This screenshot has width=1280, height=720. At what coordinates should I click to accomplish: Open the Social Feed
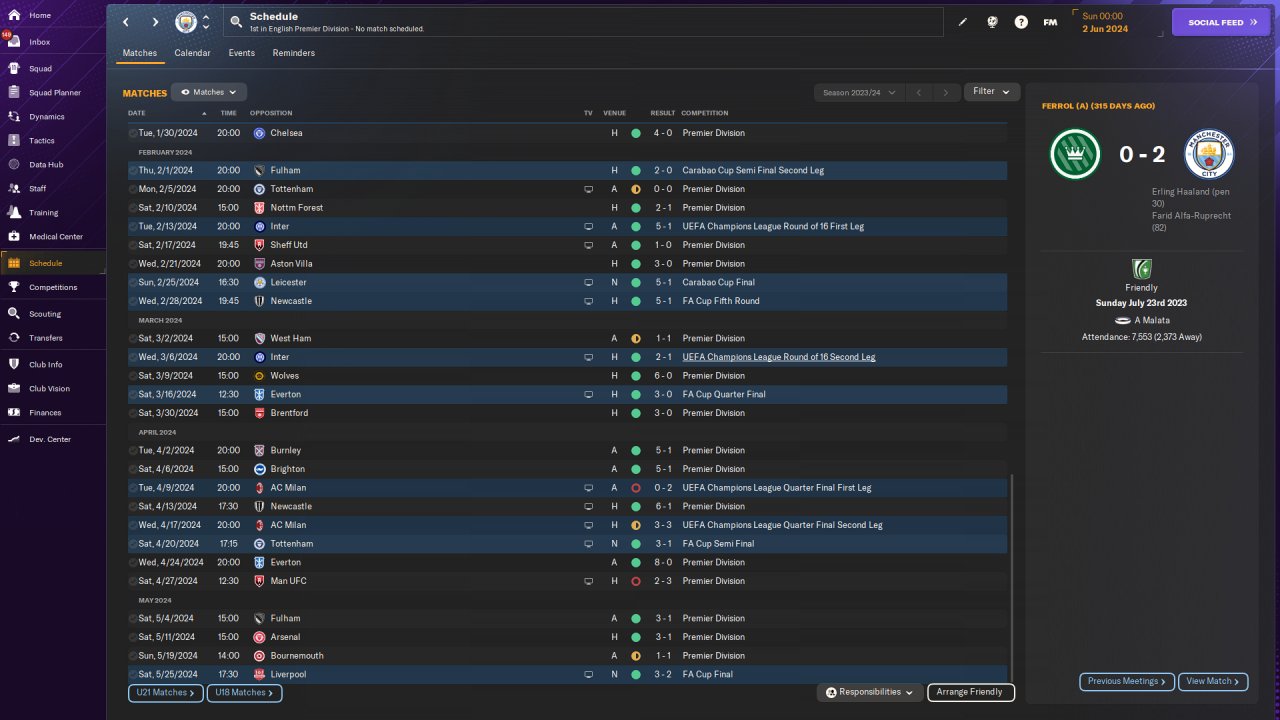pyautogui.click(x=1221, y=22)
